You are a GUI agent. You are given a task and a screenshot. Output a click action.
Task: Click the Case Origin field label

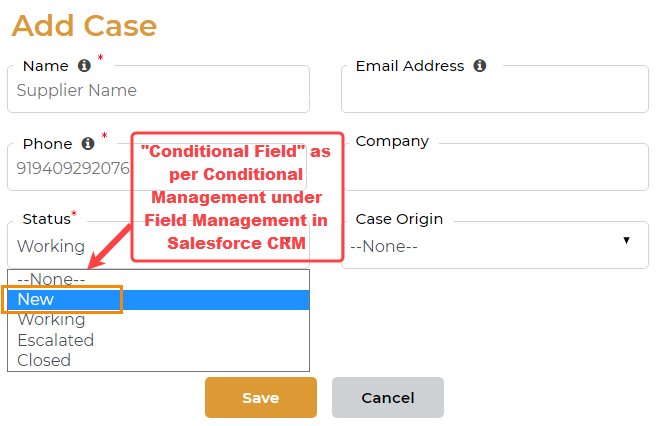tap(399, 219)
